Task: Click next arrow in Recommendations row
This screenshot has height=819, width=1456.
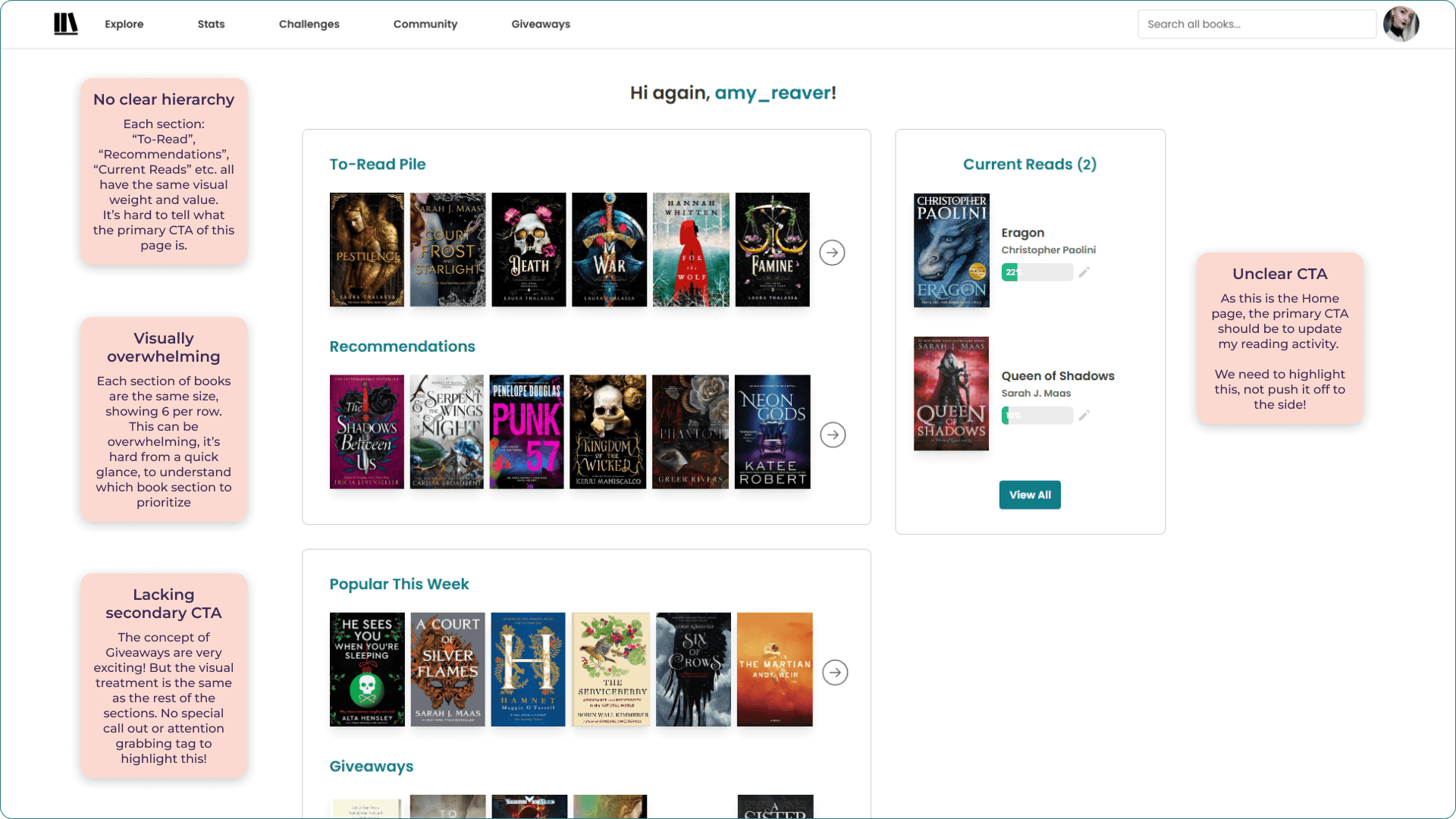Action: point(833,435)
